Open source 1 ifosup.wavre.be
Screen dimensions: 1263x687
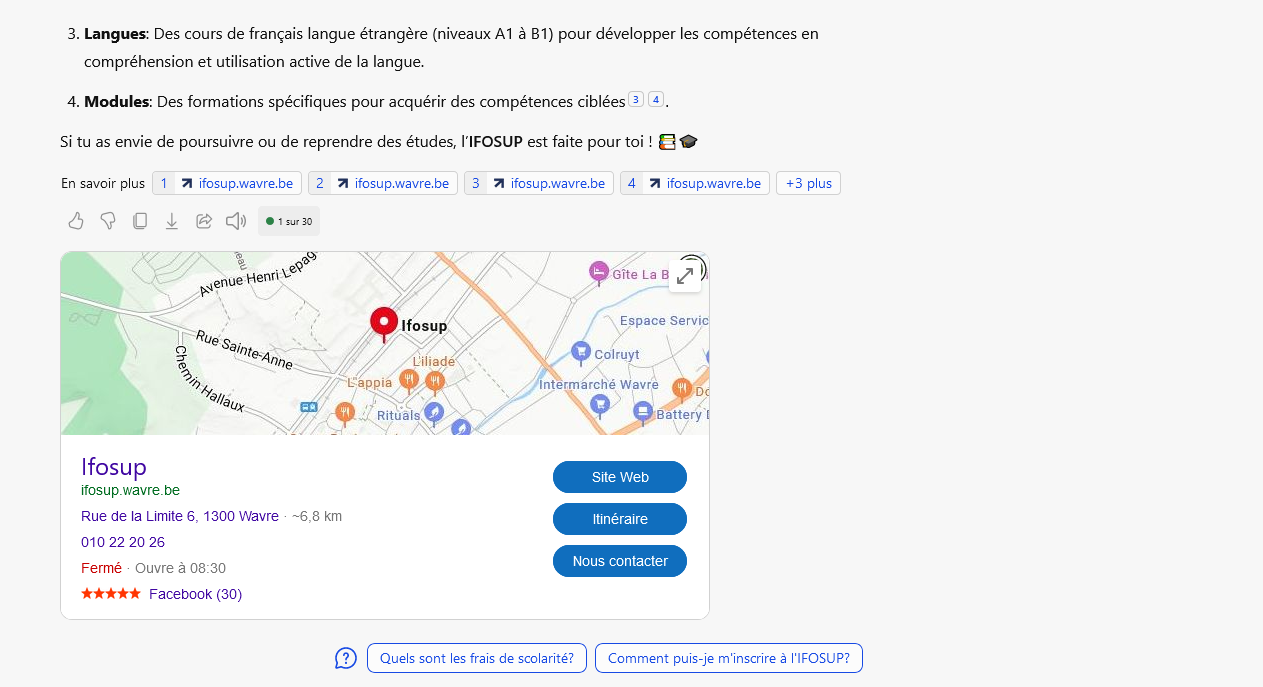tap(227, 183)
